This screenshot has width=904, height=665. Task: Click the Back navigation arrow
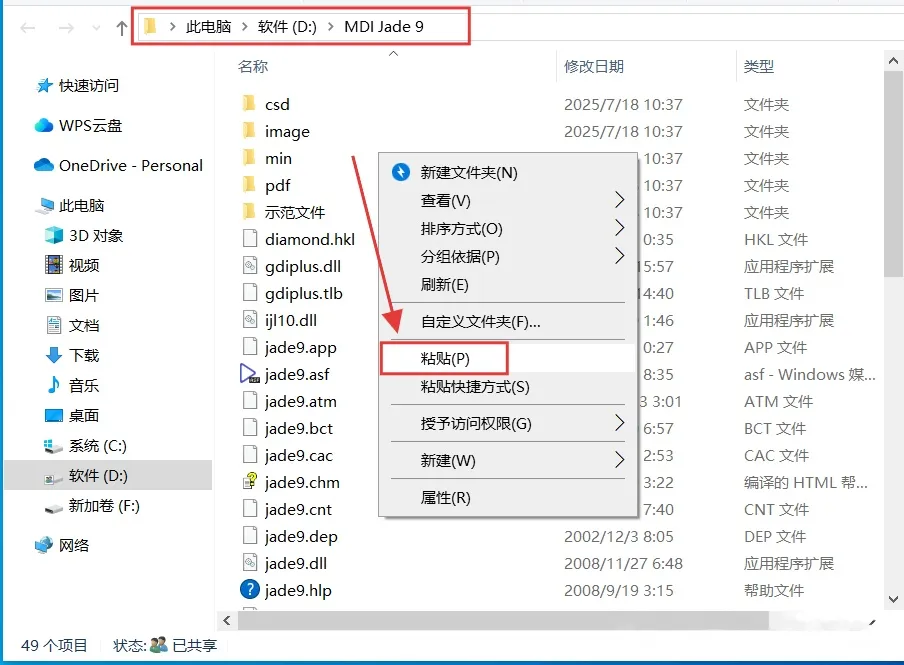coord(28,28)
